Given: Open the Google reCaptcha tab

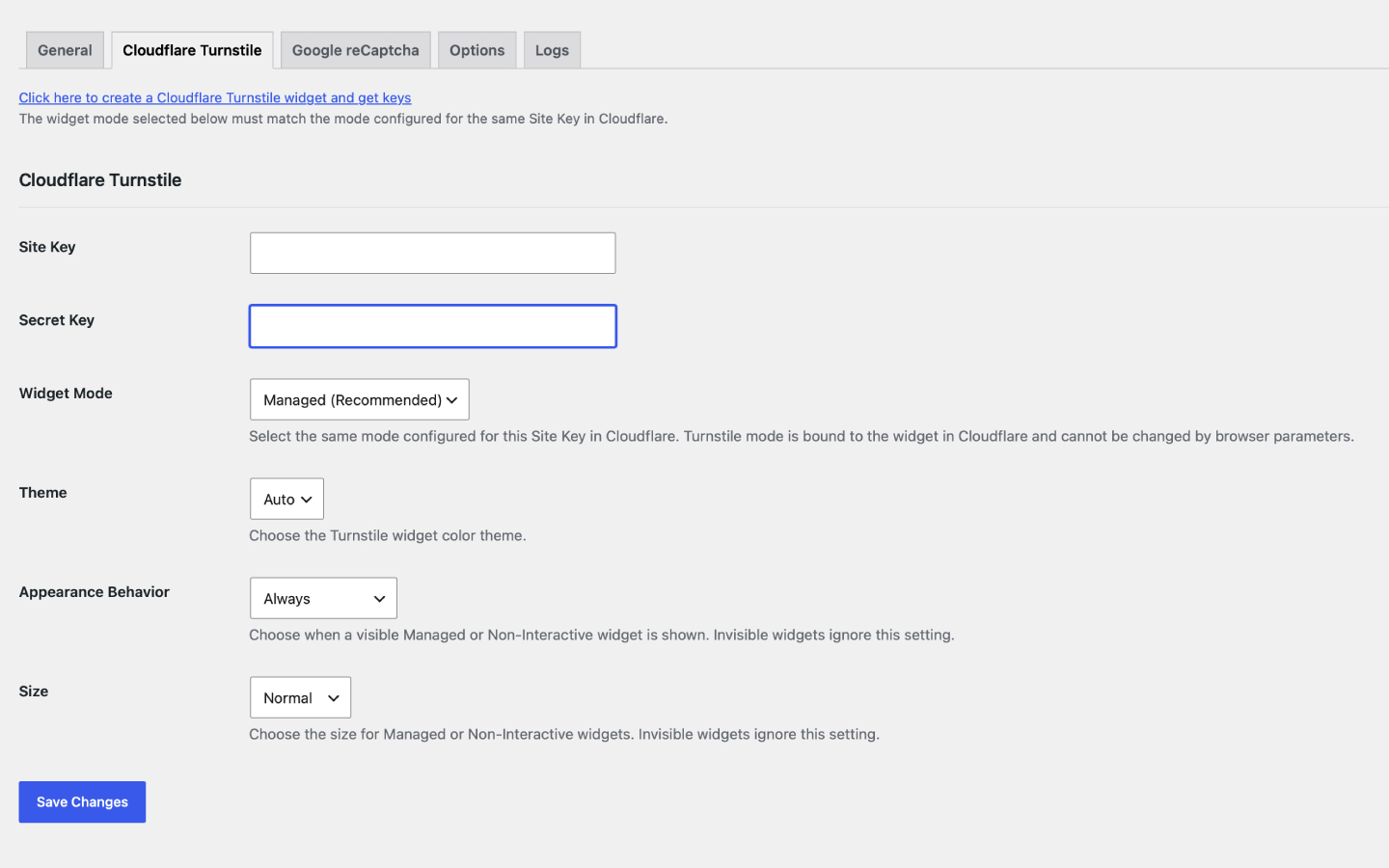Looking at the screenshot, I should click(355, 50).
